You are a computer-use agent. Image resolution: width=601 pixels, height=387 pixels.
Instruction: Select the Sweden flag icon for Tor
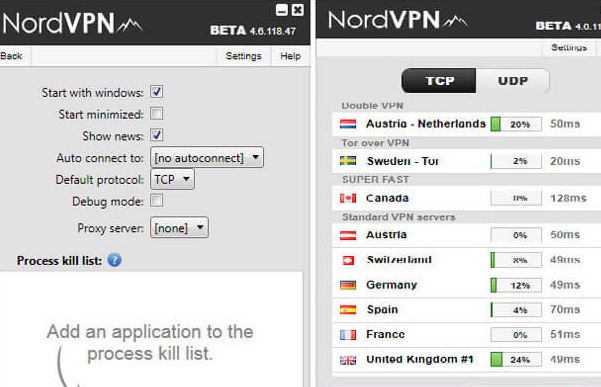coord(348,161)
